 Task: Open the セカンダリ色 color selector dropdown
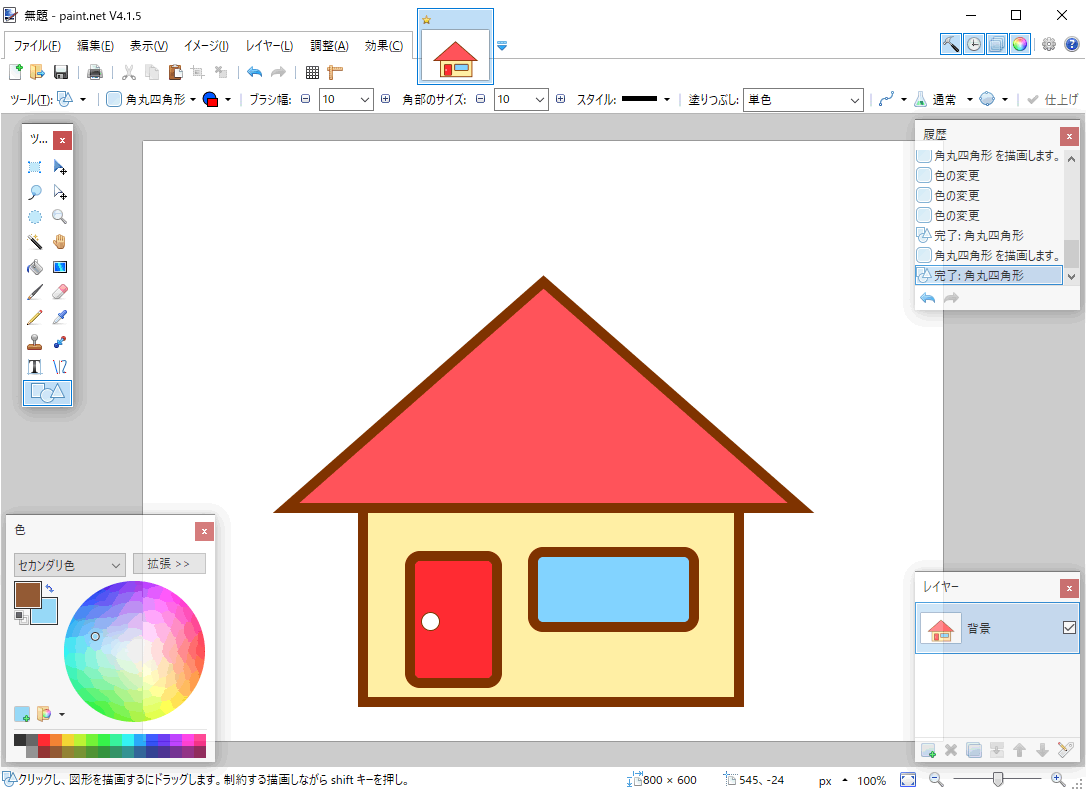[69, 564]
